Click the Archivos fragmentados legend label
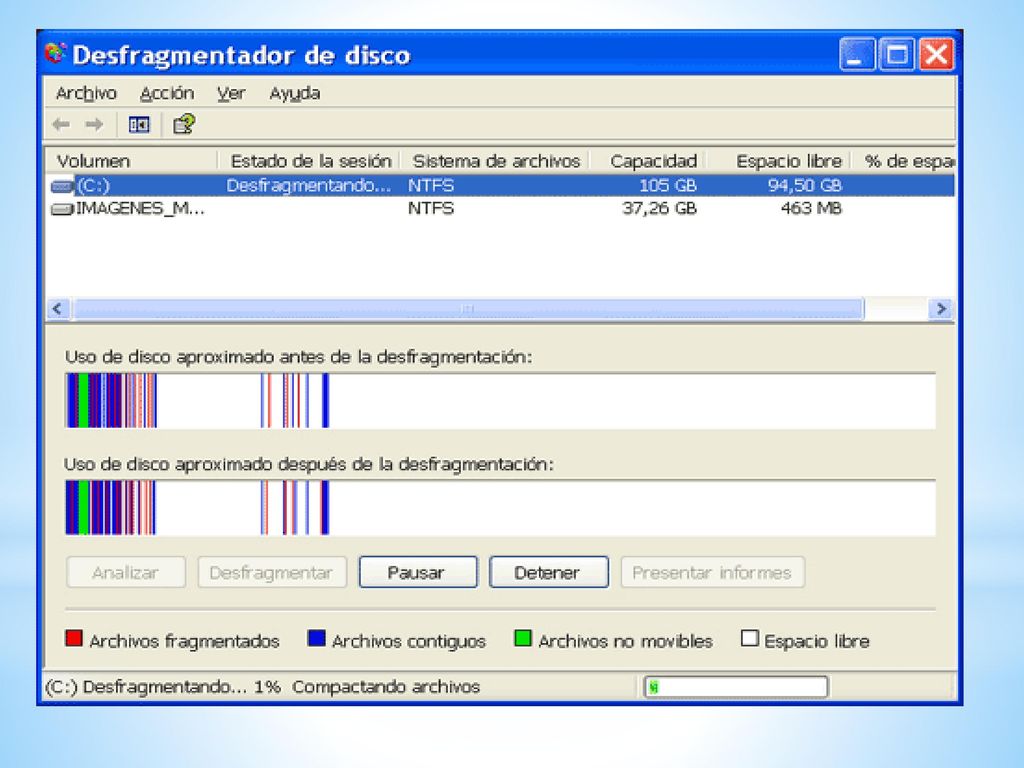 [x=184, y=641]
